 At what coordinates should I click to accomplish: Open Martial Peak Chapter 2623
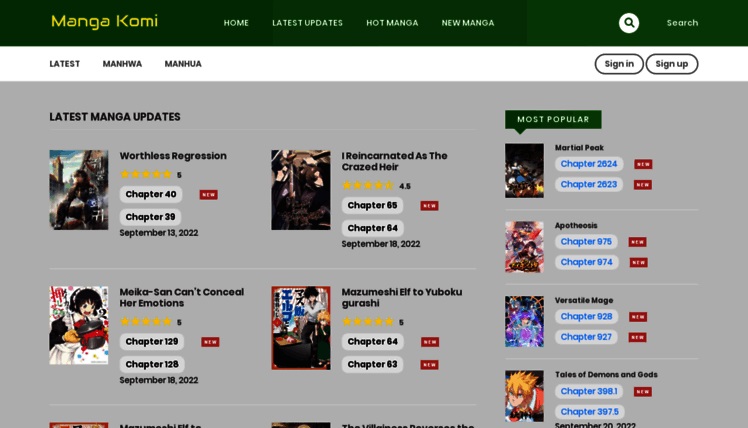point(589,185)
